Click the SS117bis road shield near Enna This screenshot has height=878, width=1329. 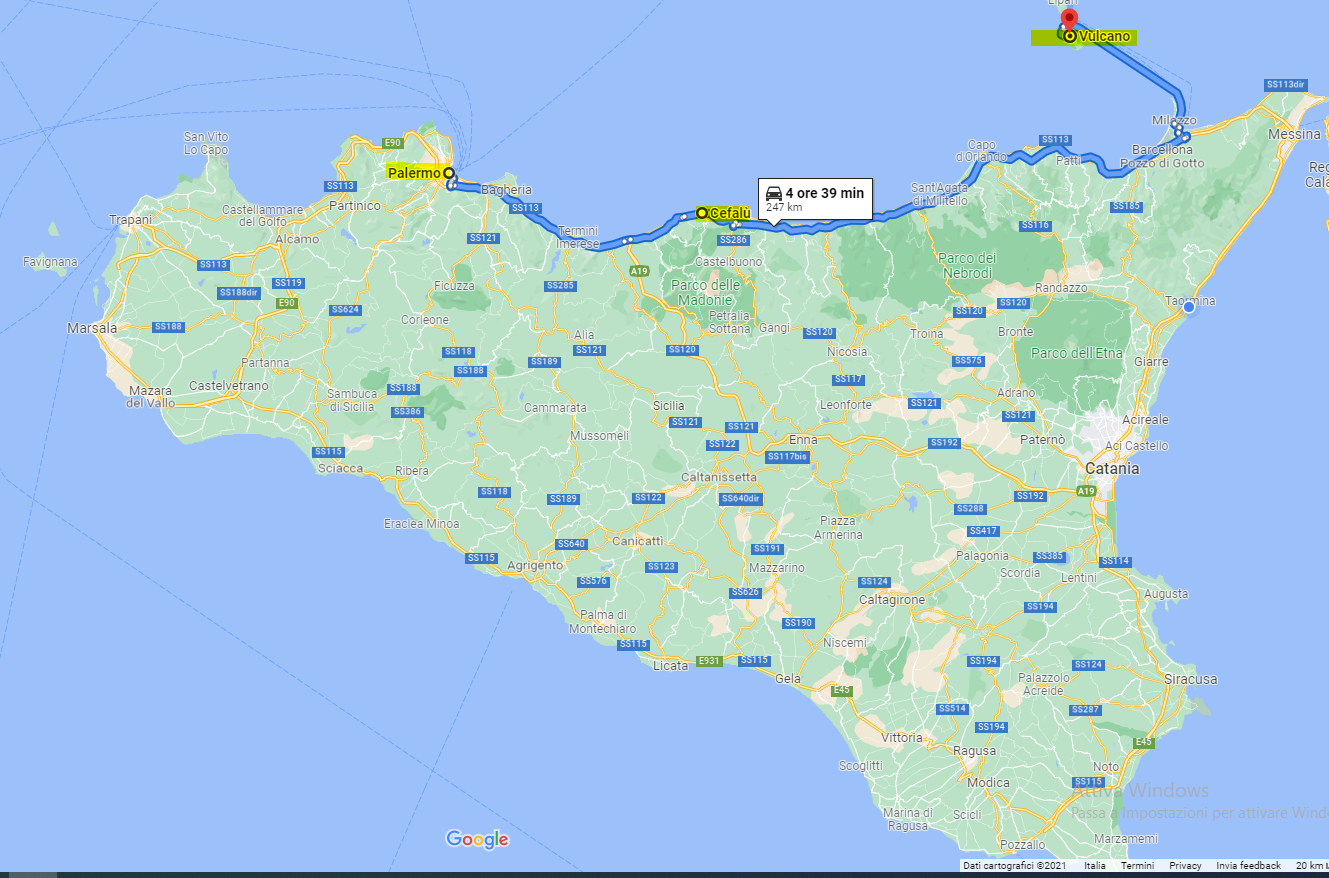pos(786,456)
